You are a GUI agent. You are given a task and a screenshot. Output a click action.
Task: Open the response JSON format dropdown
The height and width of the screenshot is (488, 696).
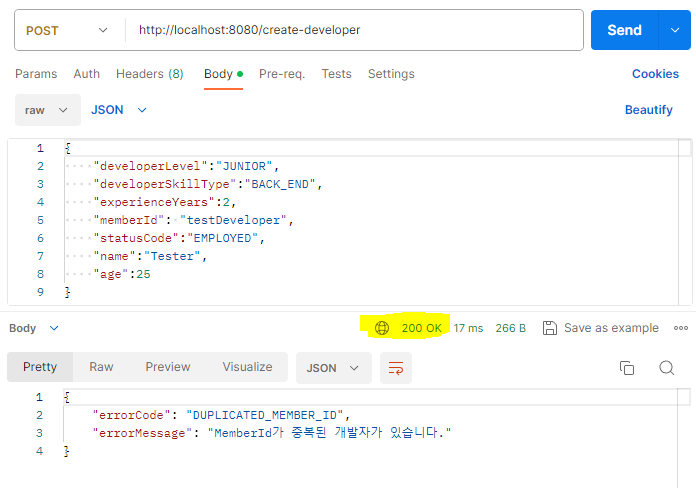(x=333, y=368)
